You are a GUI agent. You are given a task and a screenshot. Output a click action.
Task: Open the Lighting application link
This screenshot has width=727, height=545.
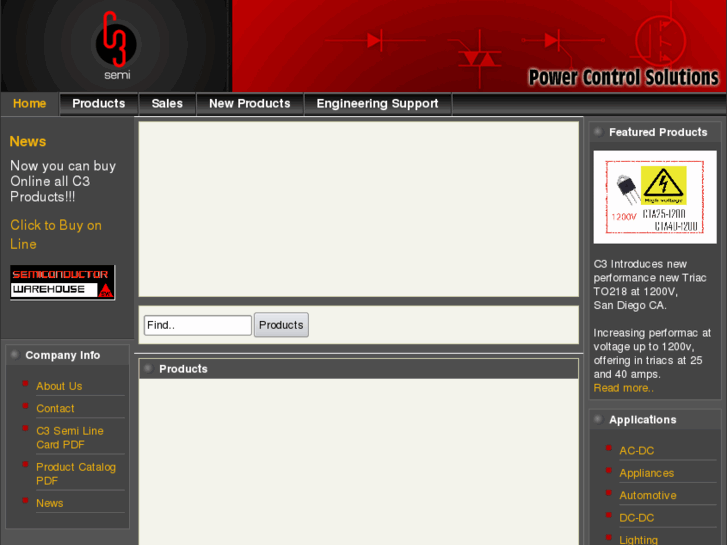pyautogui.click(x=638, y=539)
